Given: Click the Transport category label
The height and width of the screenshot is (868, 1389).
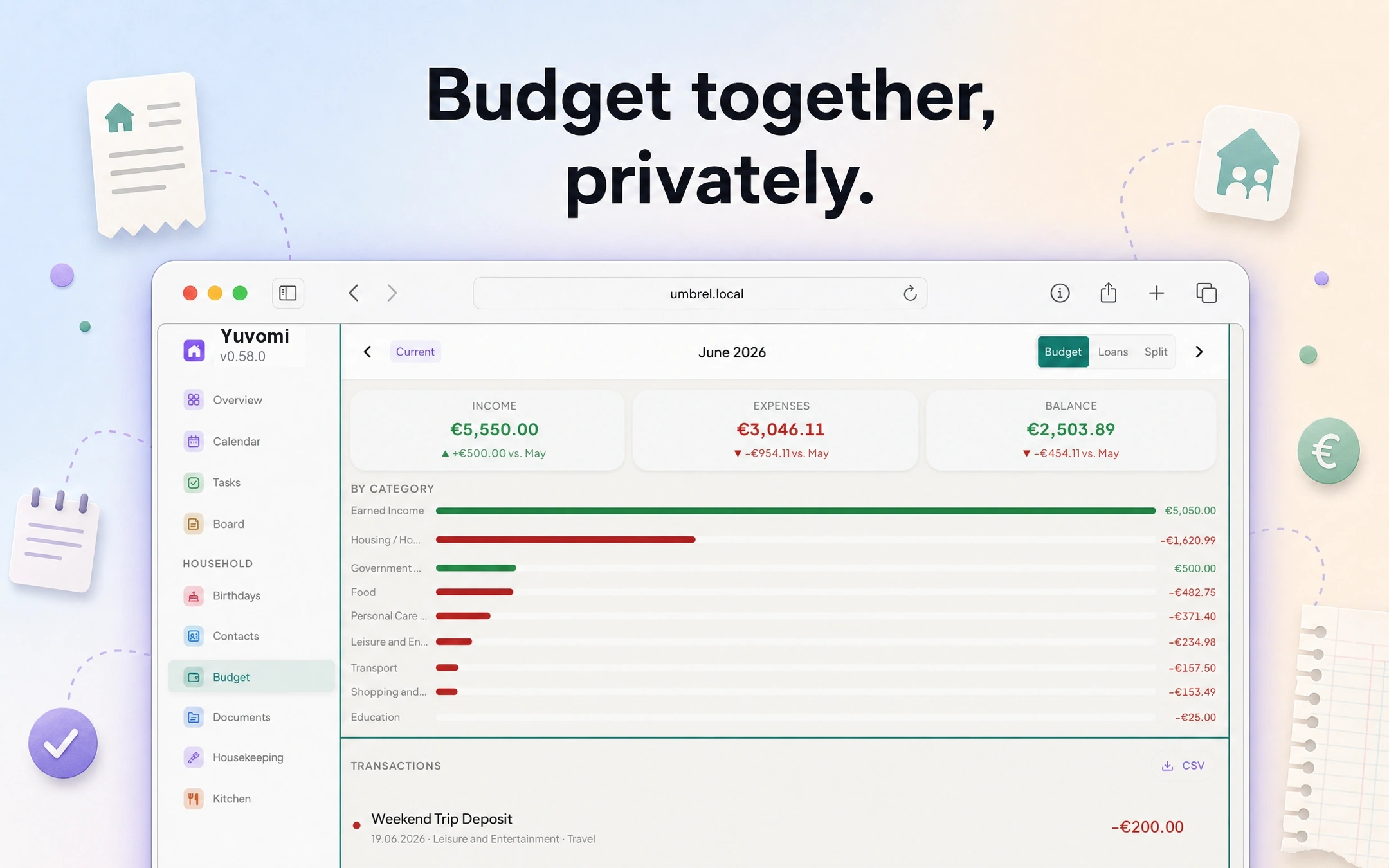Looking at the screenshot, I should (x=374, y=667).
